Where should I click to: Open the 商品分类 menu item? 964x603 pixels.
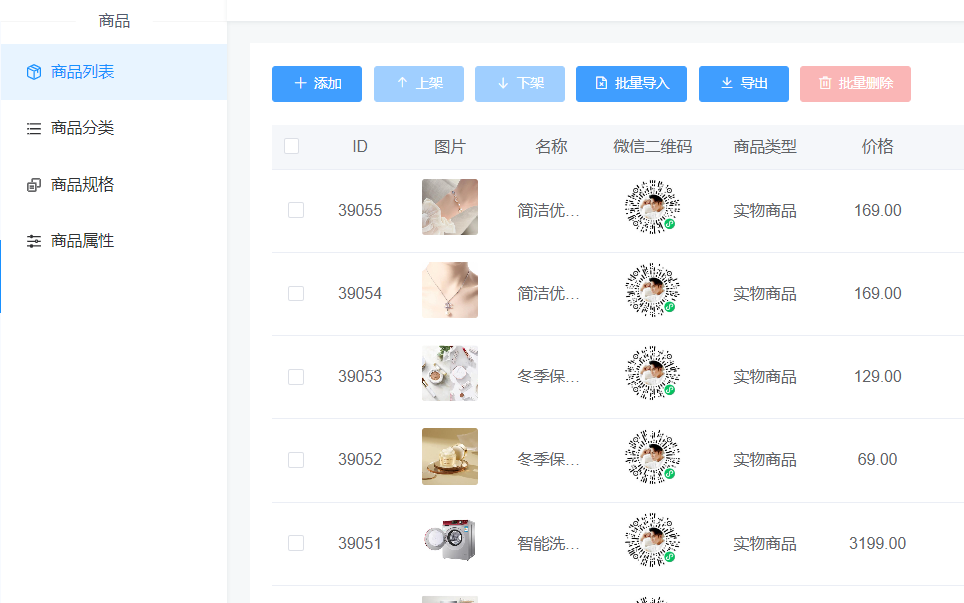point(114,128)
